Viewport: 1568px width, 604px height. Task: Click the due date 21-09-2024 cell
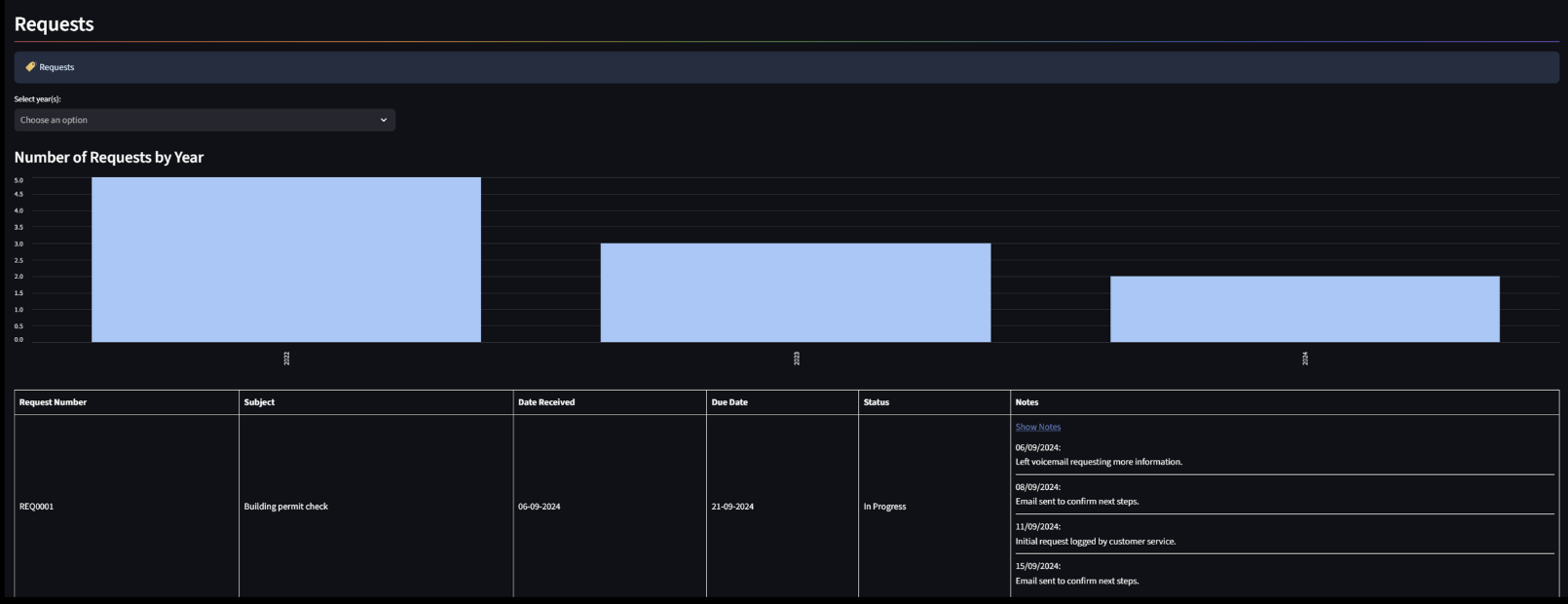pos(732,507)
